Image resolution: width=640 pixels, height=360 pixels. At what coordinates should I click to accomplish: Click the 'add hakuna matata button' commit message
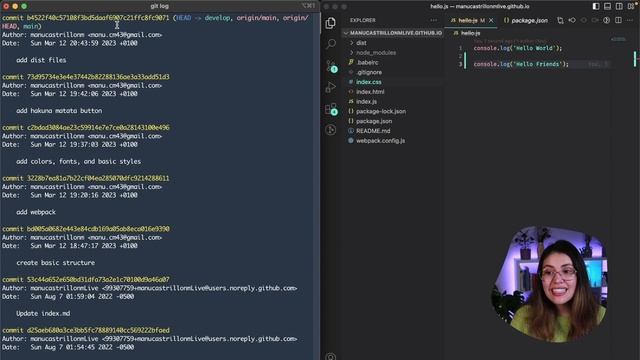click(59, 111)
